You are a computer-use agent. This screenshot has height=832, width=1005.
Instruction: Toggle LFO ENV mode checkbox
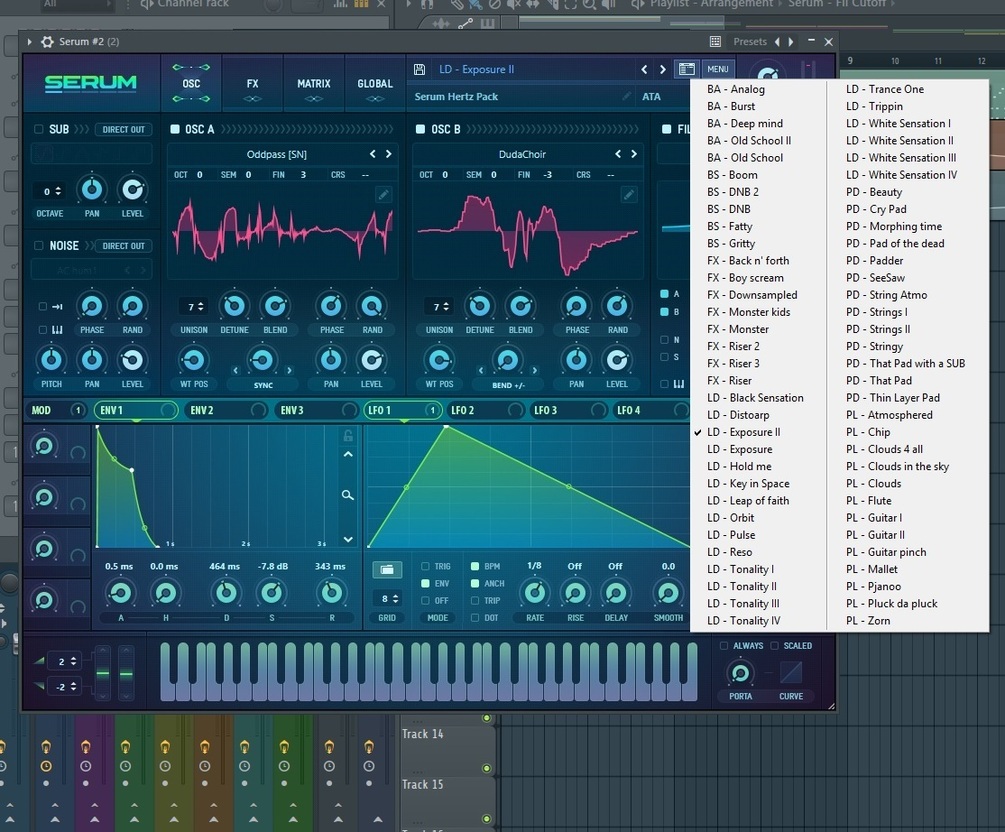[x=425, y=583]
